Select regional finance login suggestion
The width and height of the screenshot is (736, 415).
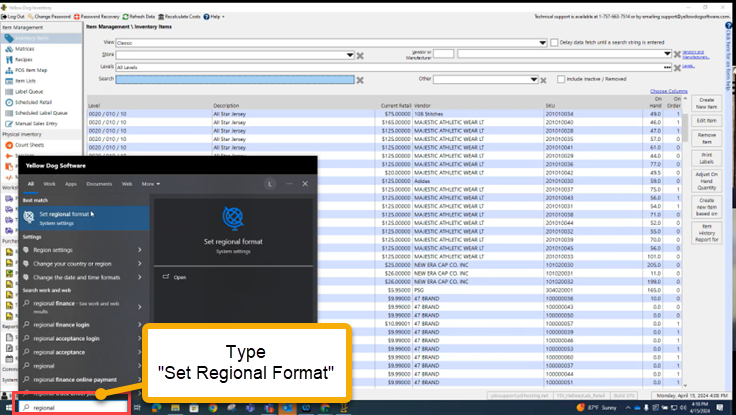pyautogui.click(x=61, y=325)
